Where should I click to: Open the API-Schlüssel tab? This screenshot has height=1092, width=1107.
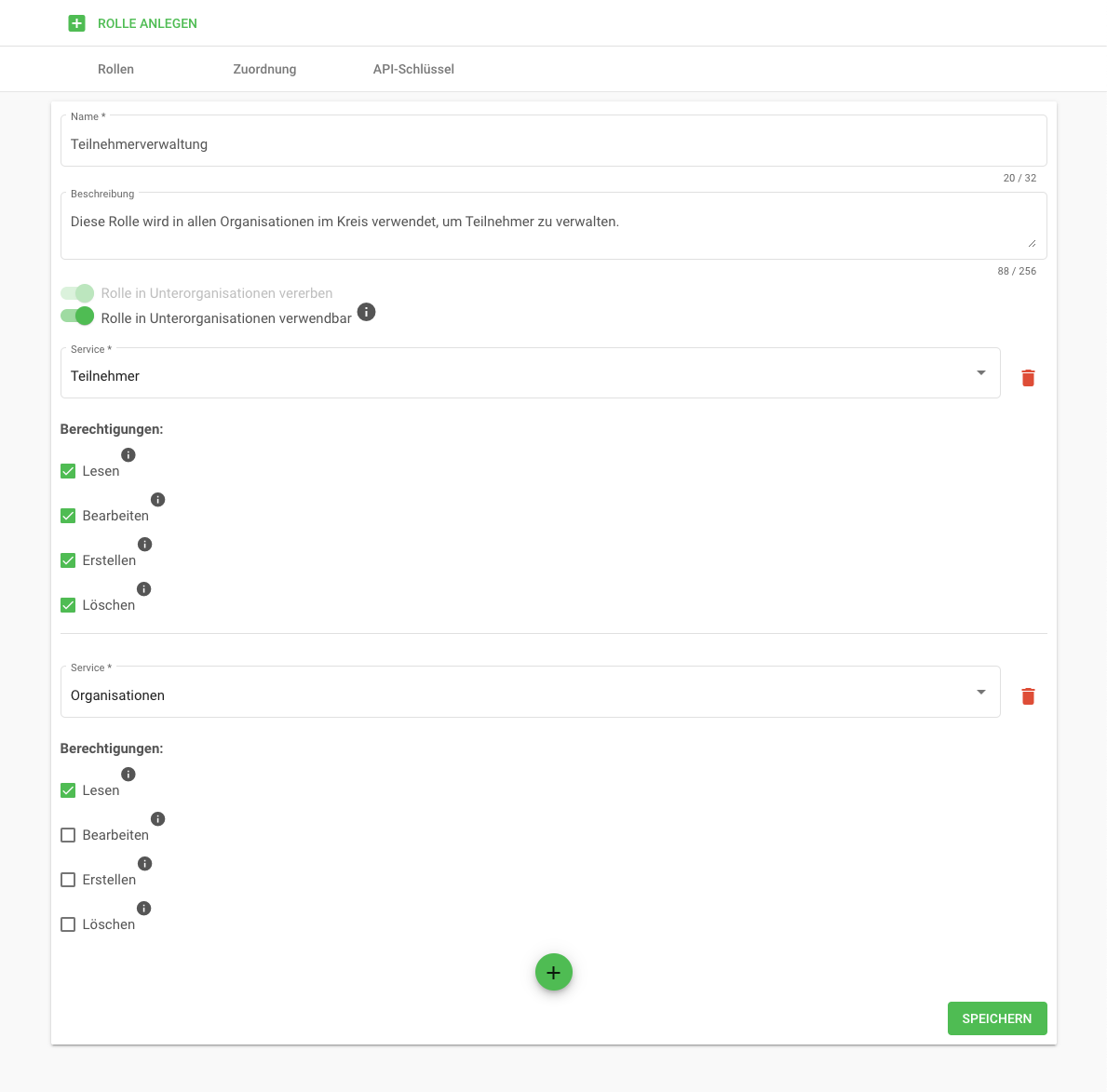(x=413, y=69)
